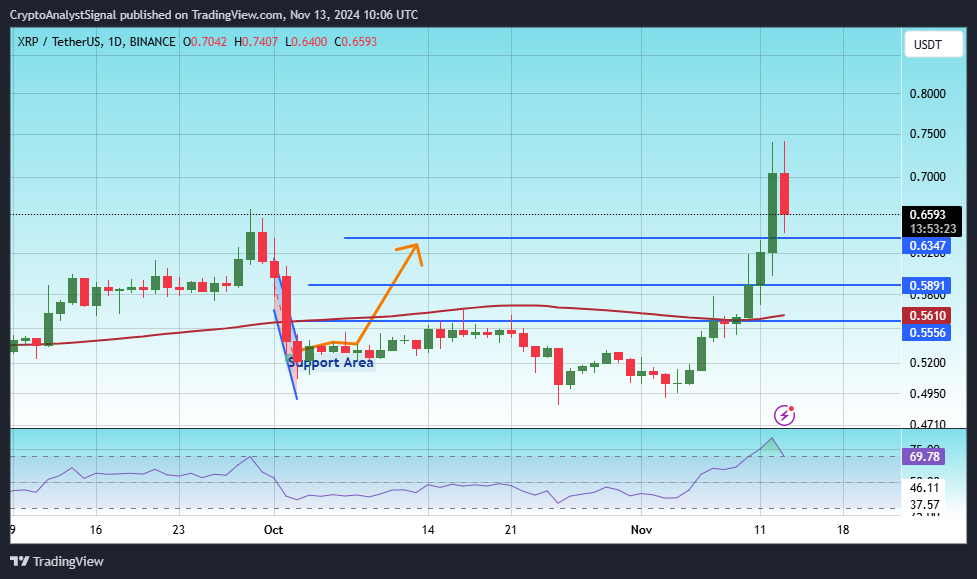Click the 0.6347 blue price label
Image resolution: width=977 pixels, height=579 pixels.
927,246
